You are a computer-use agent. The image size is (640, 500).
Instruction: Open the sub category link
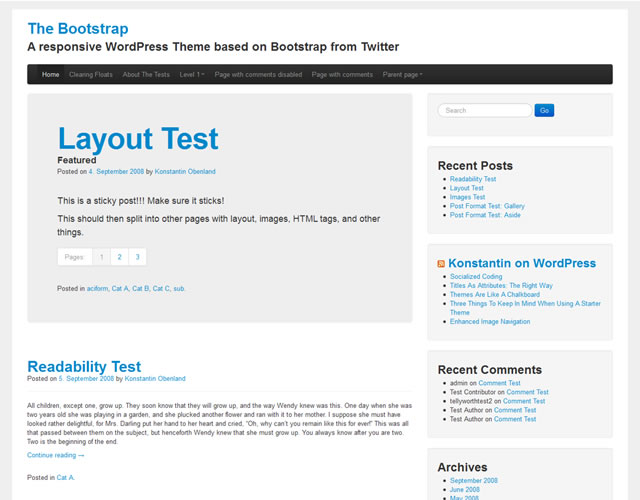(x=179, y=289)
